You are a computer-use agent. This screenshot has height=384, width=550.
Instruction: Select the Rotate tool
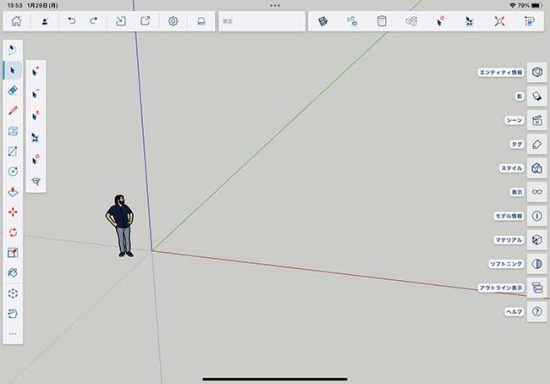13,232
